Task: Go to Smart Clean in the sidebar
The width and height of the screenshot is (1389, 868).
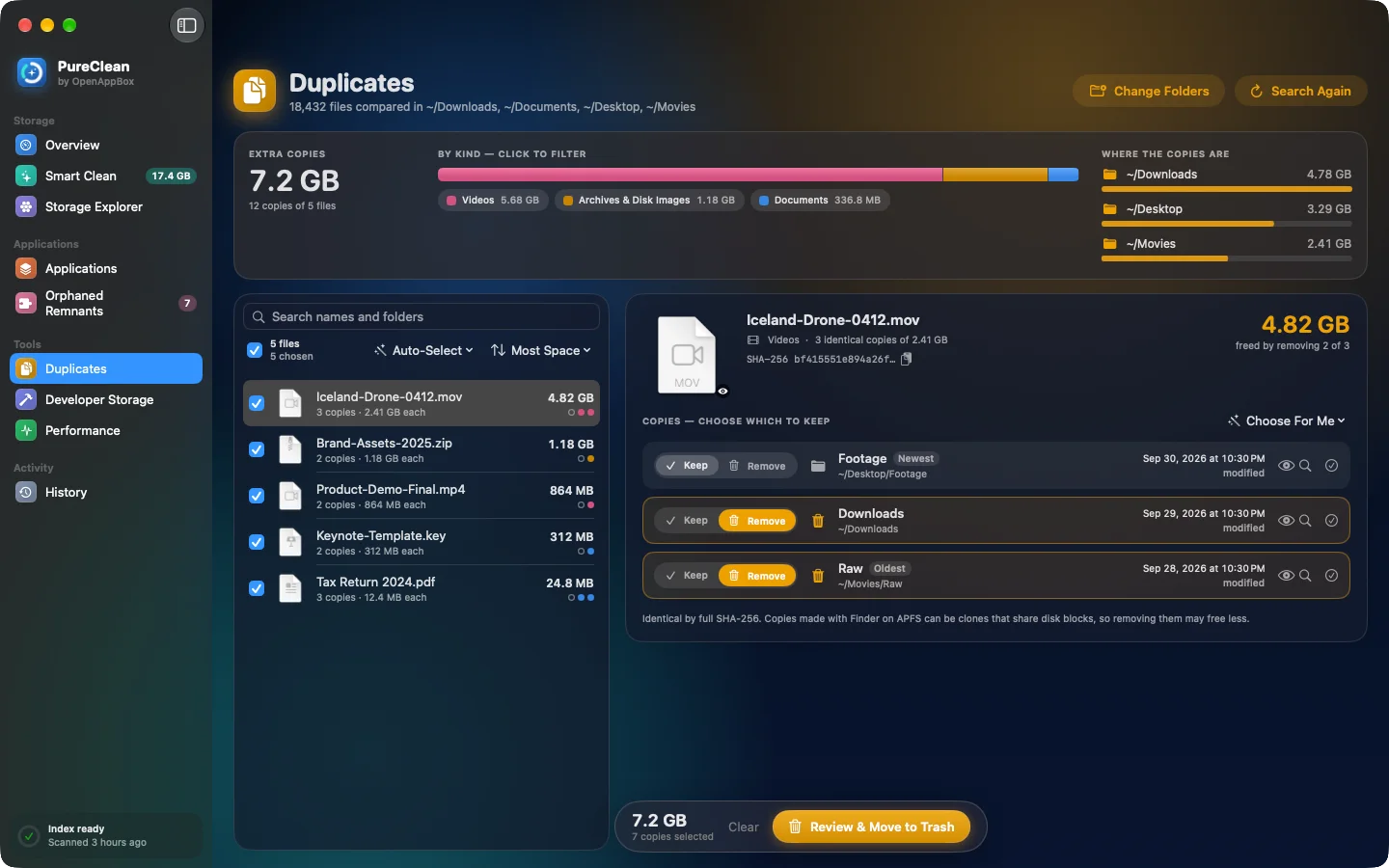Action: pos(106,176)
